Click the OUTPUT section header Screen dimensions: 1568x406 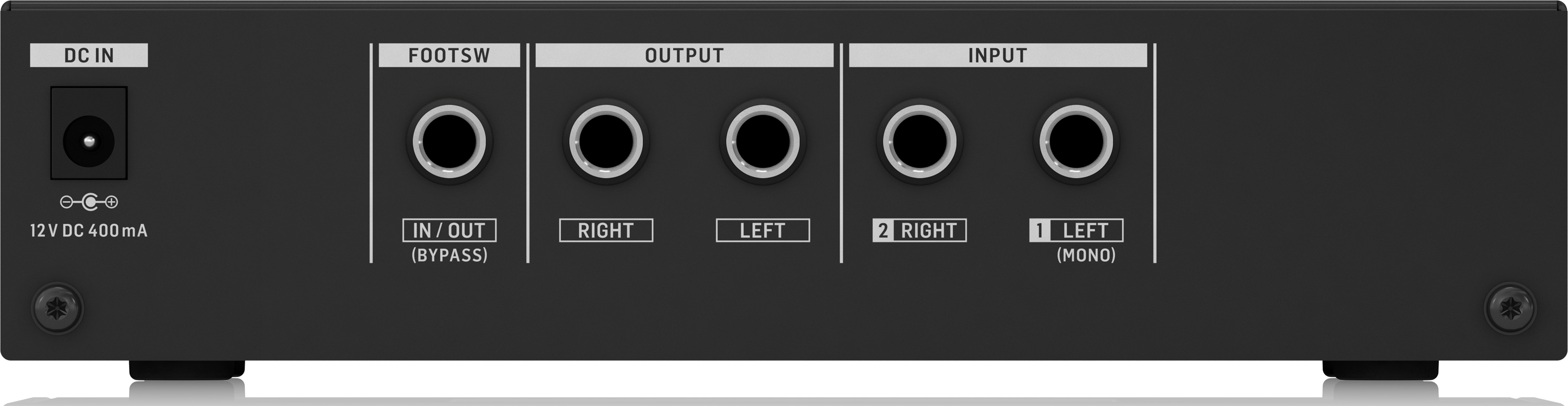(x=684, y=55)
